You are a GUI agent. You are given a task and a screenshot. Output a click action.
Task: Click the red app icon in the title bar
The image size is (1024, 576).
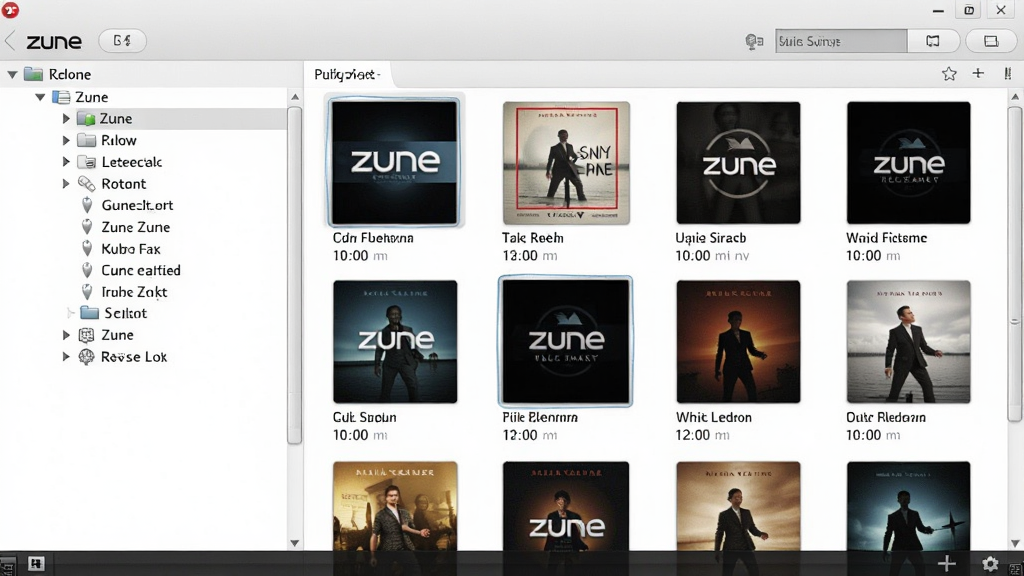click(x=10, y=10)
